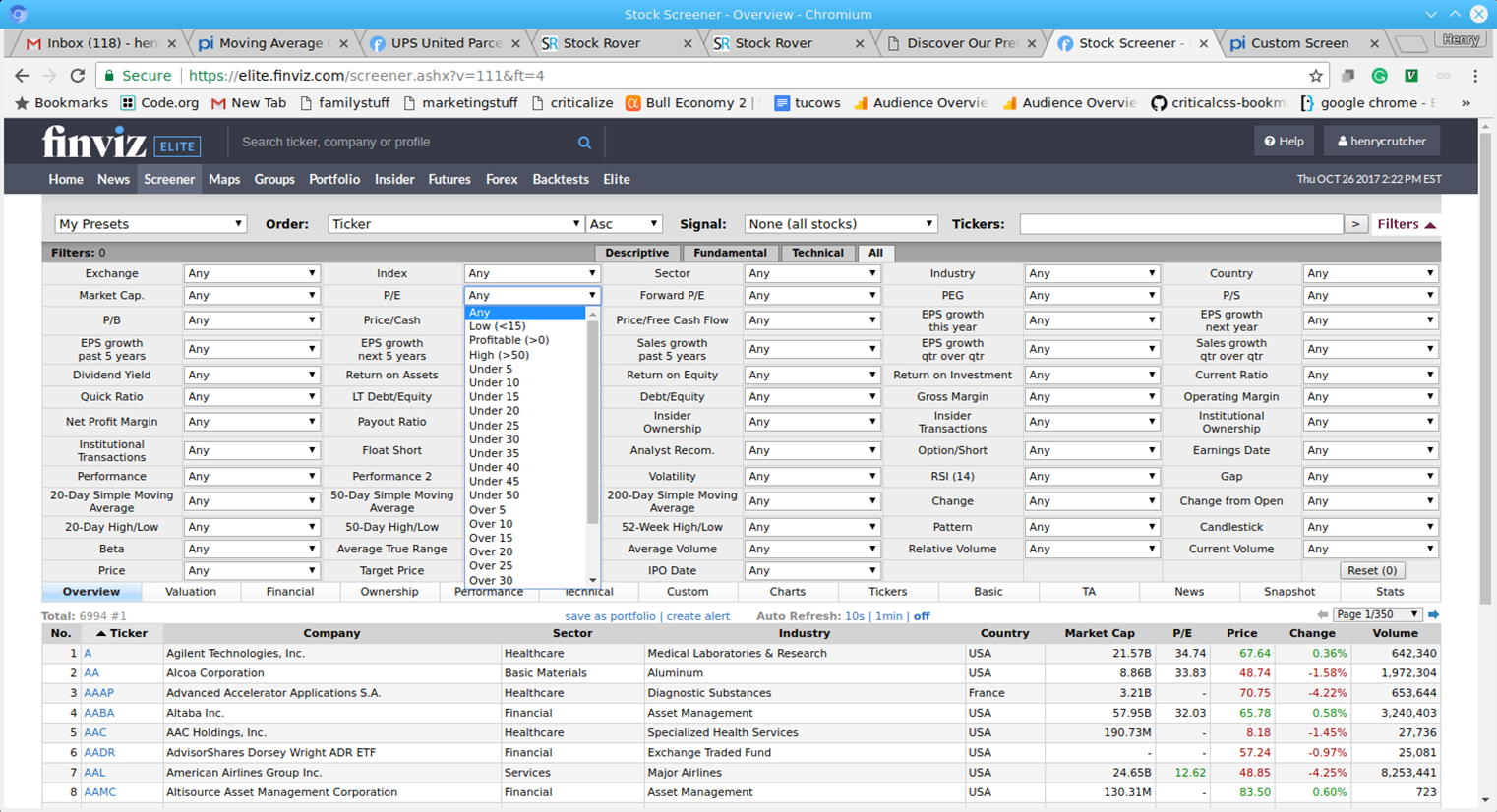Go to previous results page arrow

pyautogui.click(x=1322, y=615)
